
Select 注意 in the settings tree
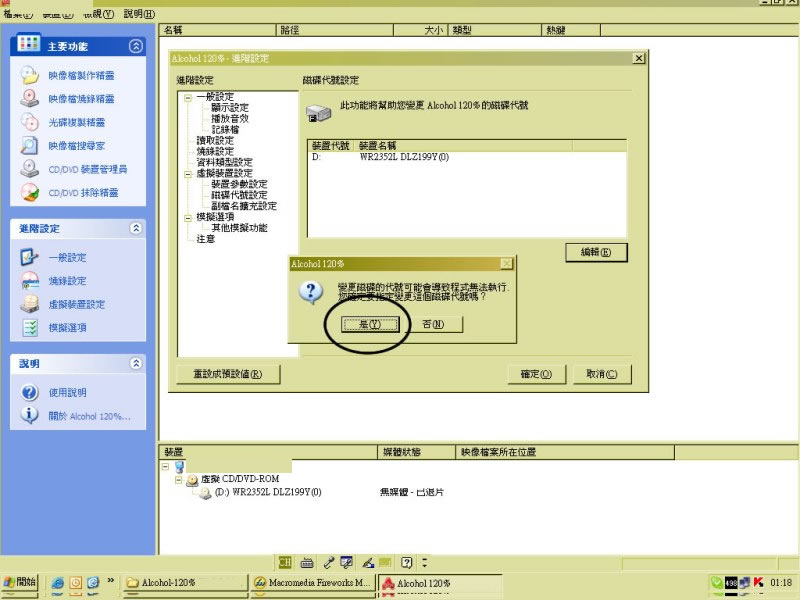click(206, 239)
